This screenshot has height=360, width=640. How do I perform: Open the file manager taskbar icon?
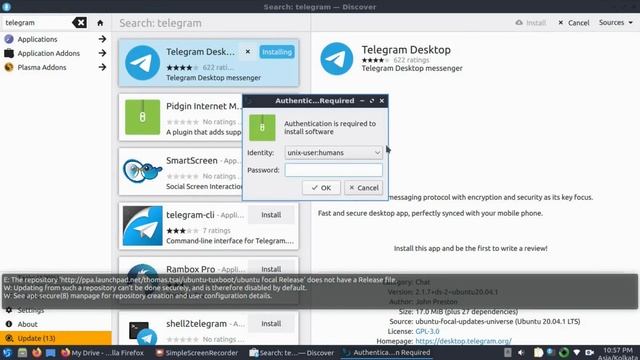point(22,353)
